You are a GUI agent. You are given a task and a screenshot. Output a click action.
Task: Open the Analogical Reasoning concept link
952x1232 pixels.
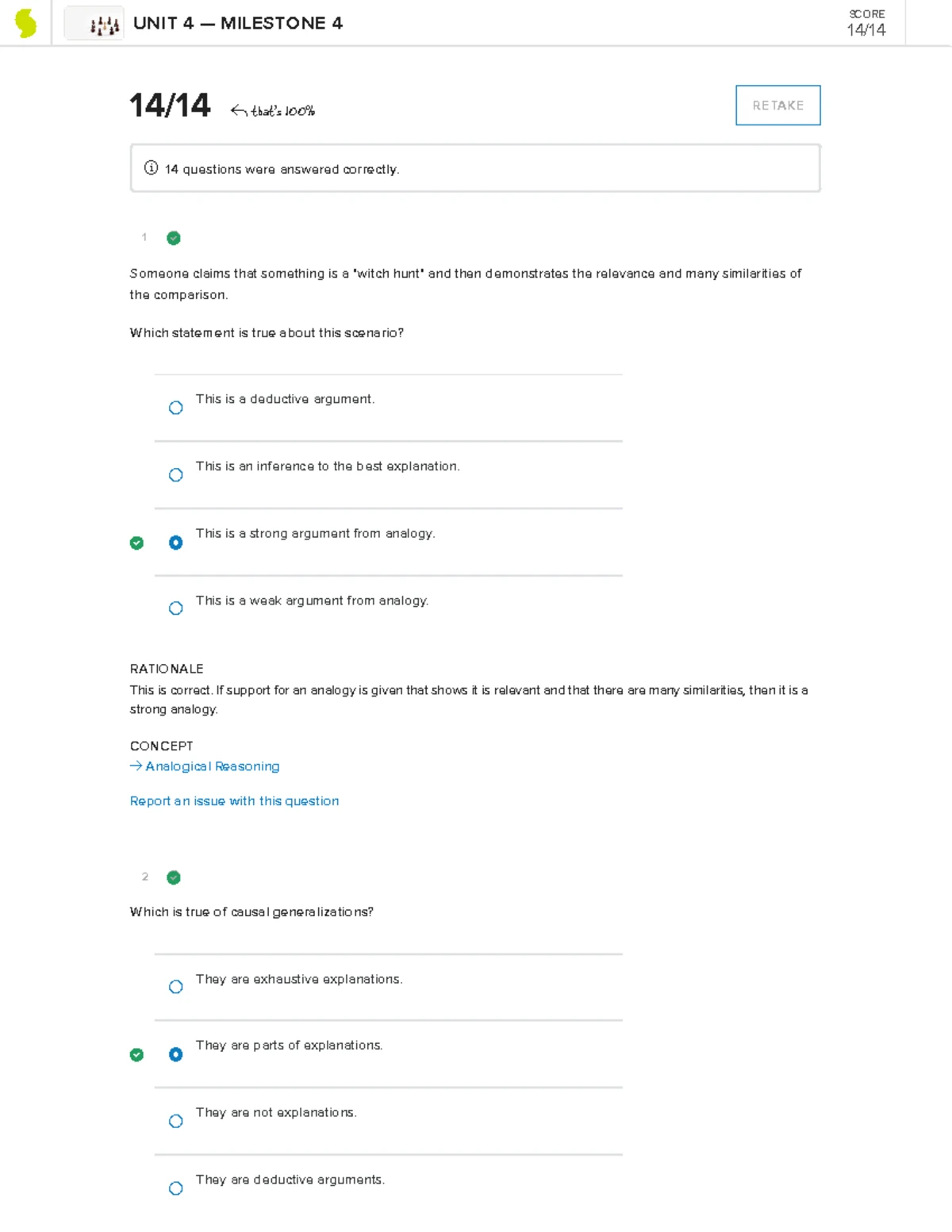coord(211,766)
